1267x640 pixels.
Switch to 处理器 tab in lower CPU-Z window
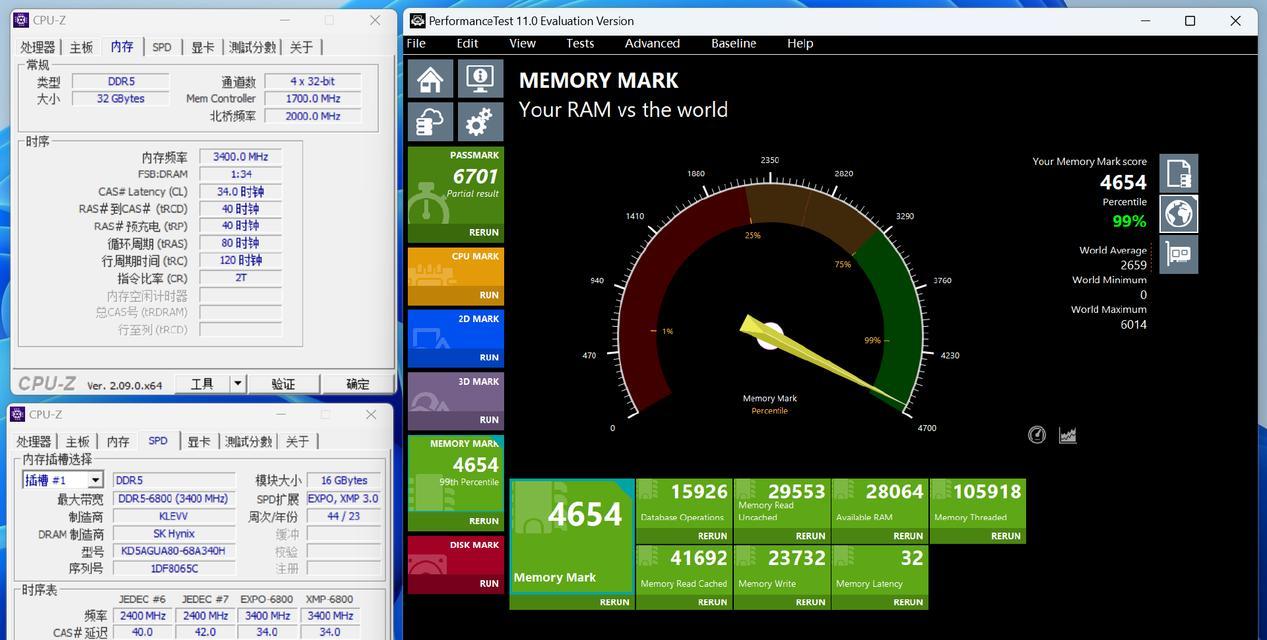click(34, 442)
